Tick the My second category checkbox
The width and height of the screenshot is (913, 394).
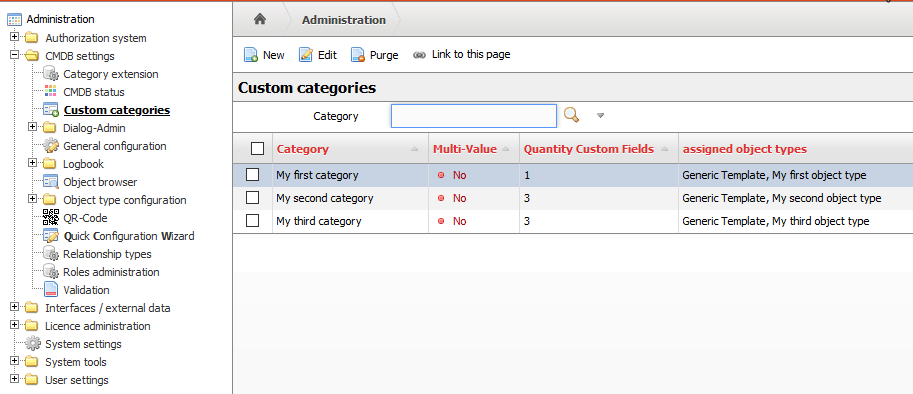coord(252,198)
